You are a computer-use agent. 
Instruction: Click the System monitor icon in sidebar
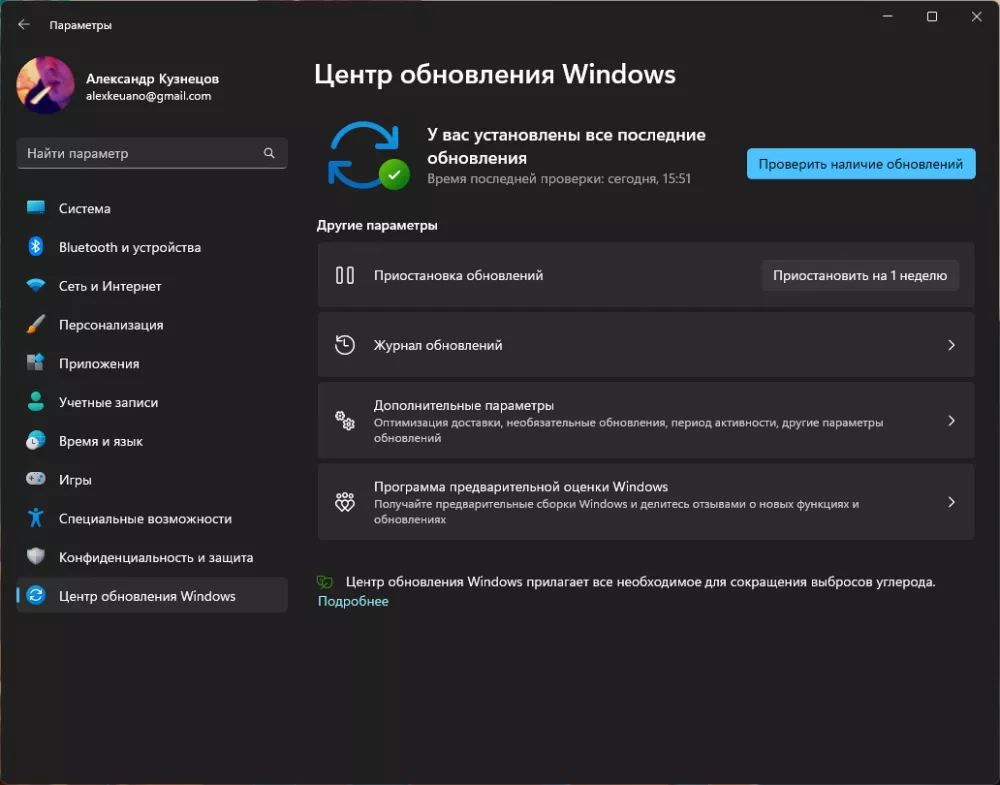(36, 208)
